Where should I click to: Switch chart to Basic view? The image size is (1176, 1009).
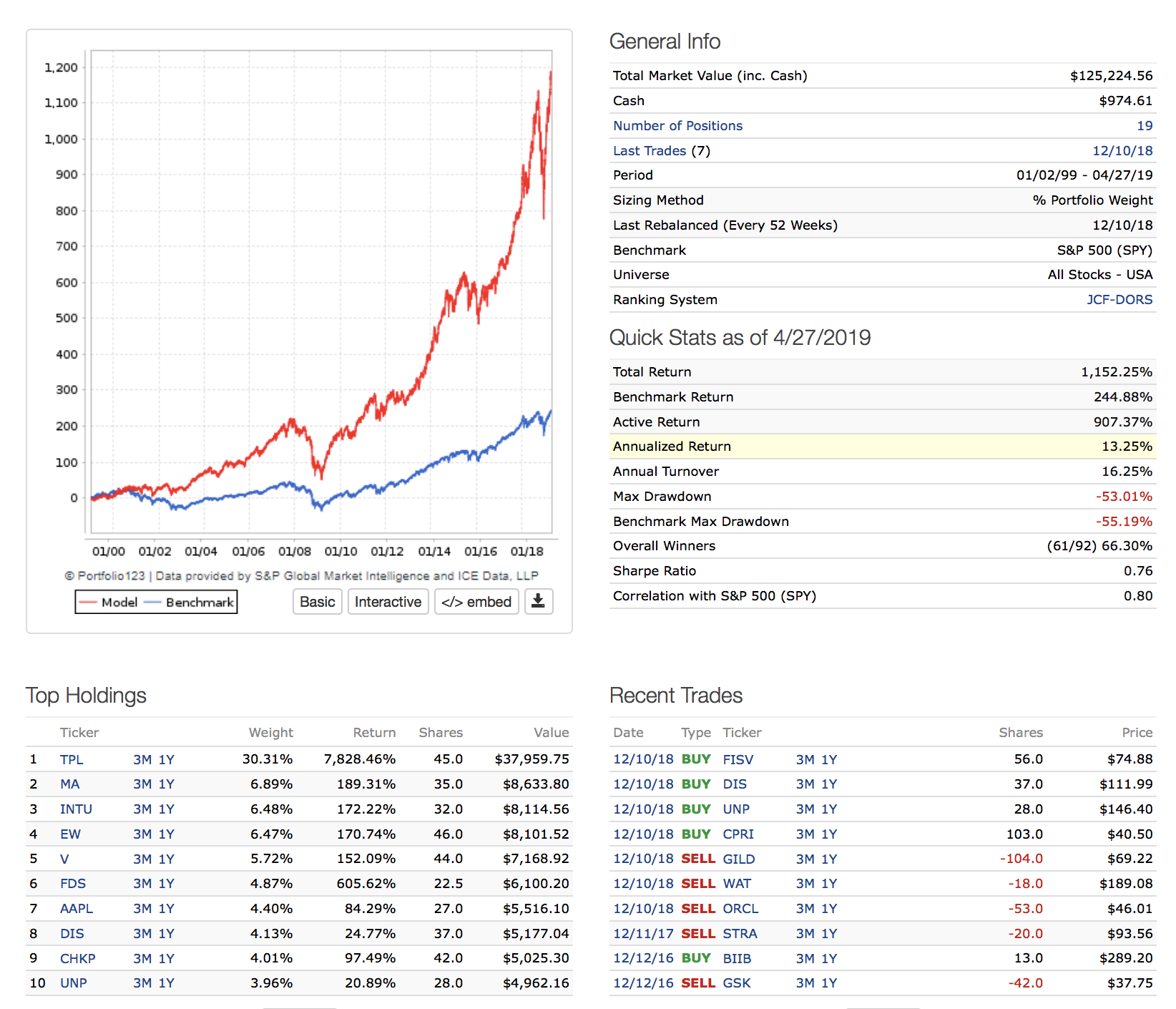pyautogui.click(x=318, y=602)
